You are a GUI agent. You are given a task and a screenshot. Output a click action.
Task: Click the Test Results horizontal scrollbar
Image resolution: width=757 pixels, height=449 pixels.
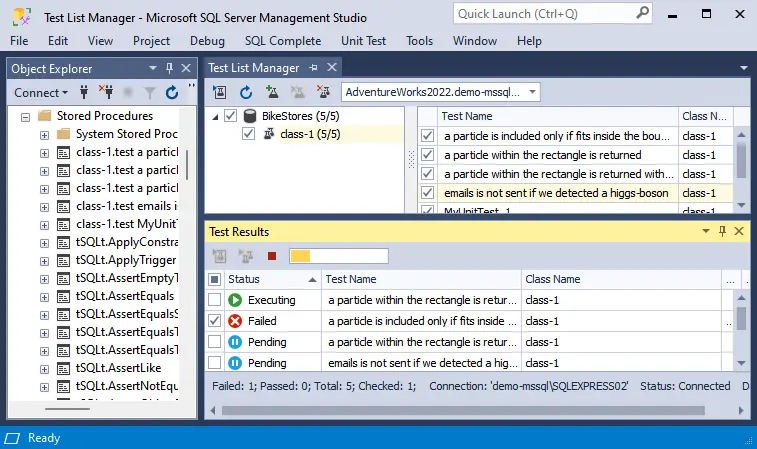[463, 410]
